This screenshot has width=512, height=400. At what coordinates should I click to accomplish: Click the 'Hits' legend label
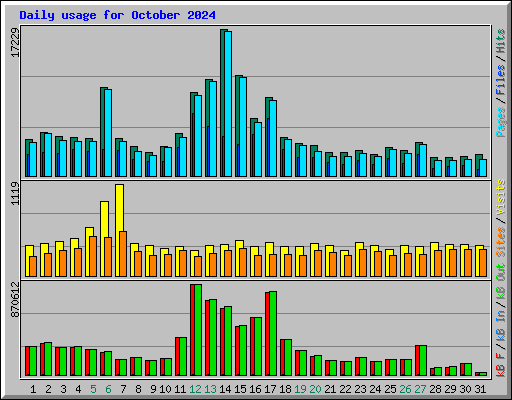501,41
